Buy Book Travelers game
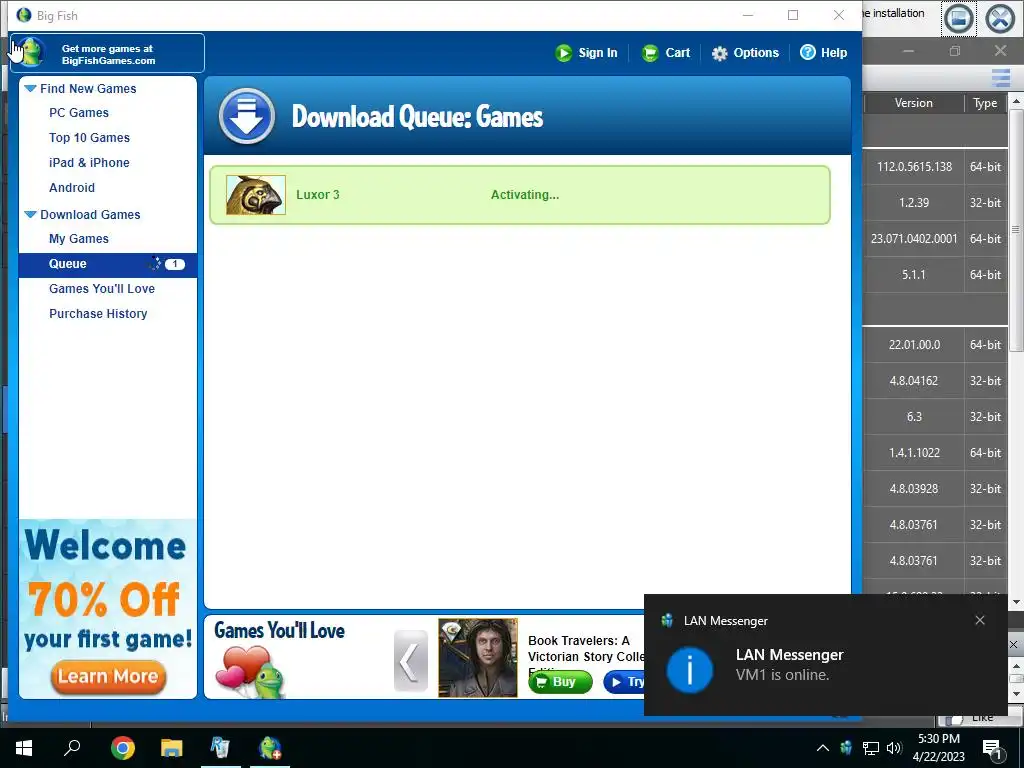Image resolution: width=1024 pixels, height=768 pixels. coord(560,682)
